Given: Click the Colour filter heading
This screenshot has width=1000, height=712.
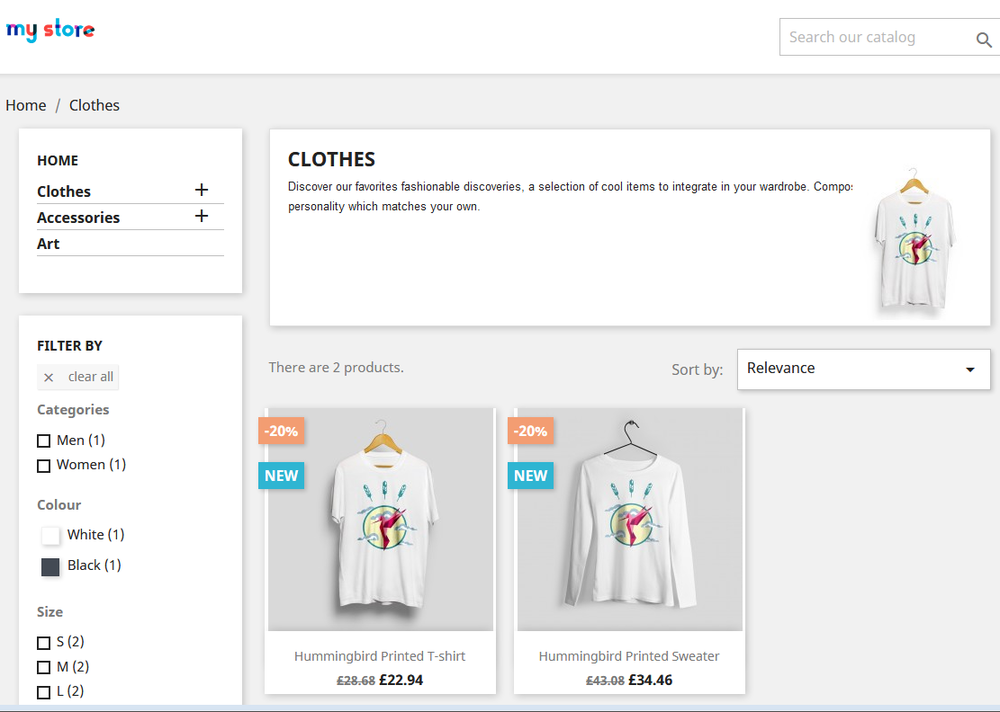Looking at the screenshot, I should point(59,505).
